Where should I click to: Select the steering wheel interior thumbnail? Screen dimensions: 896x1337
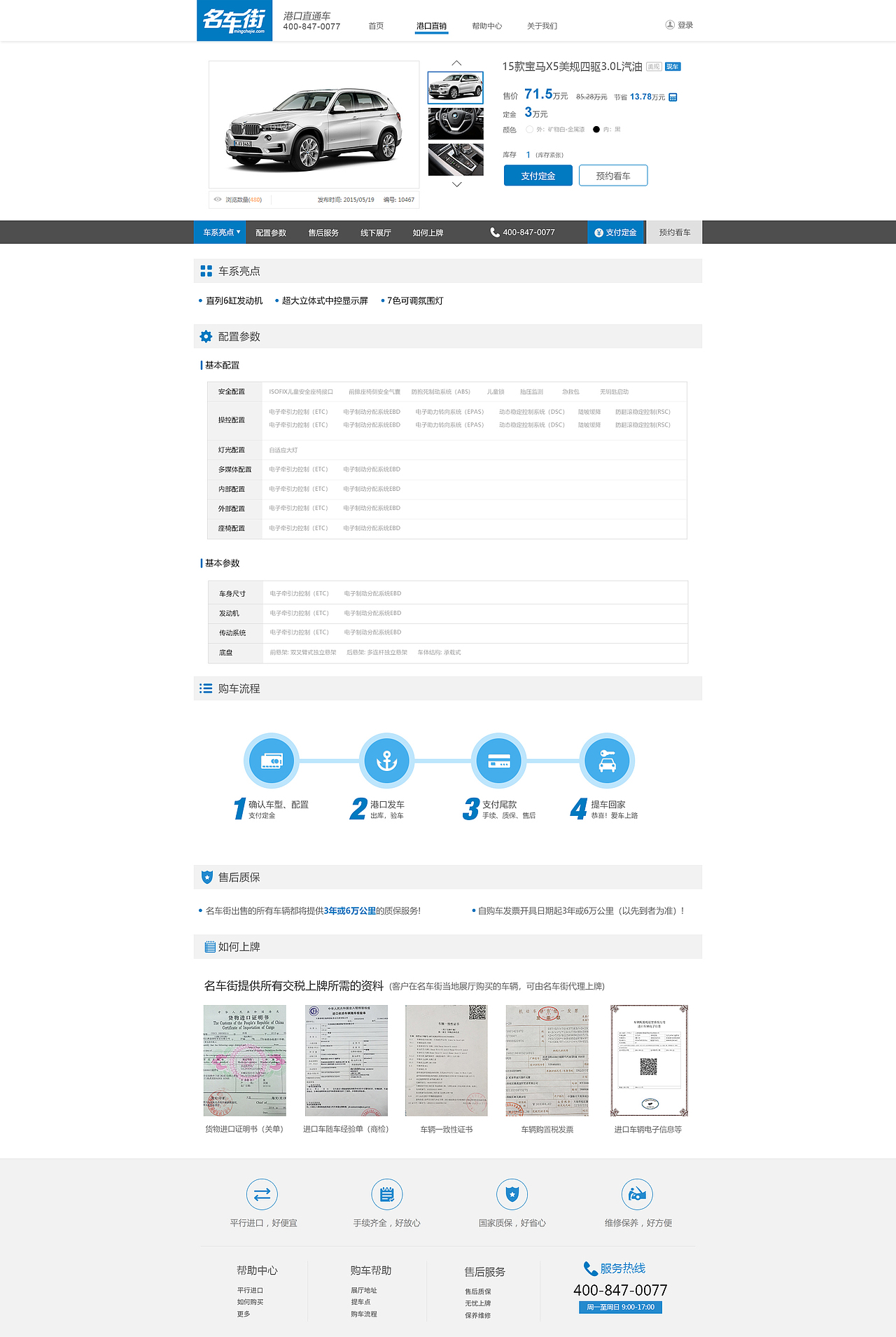pos(456,123)
